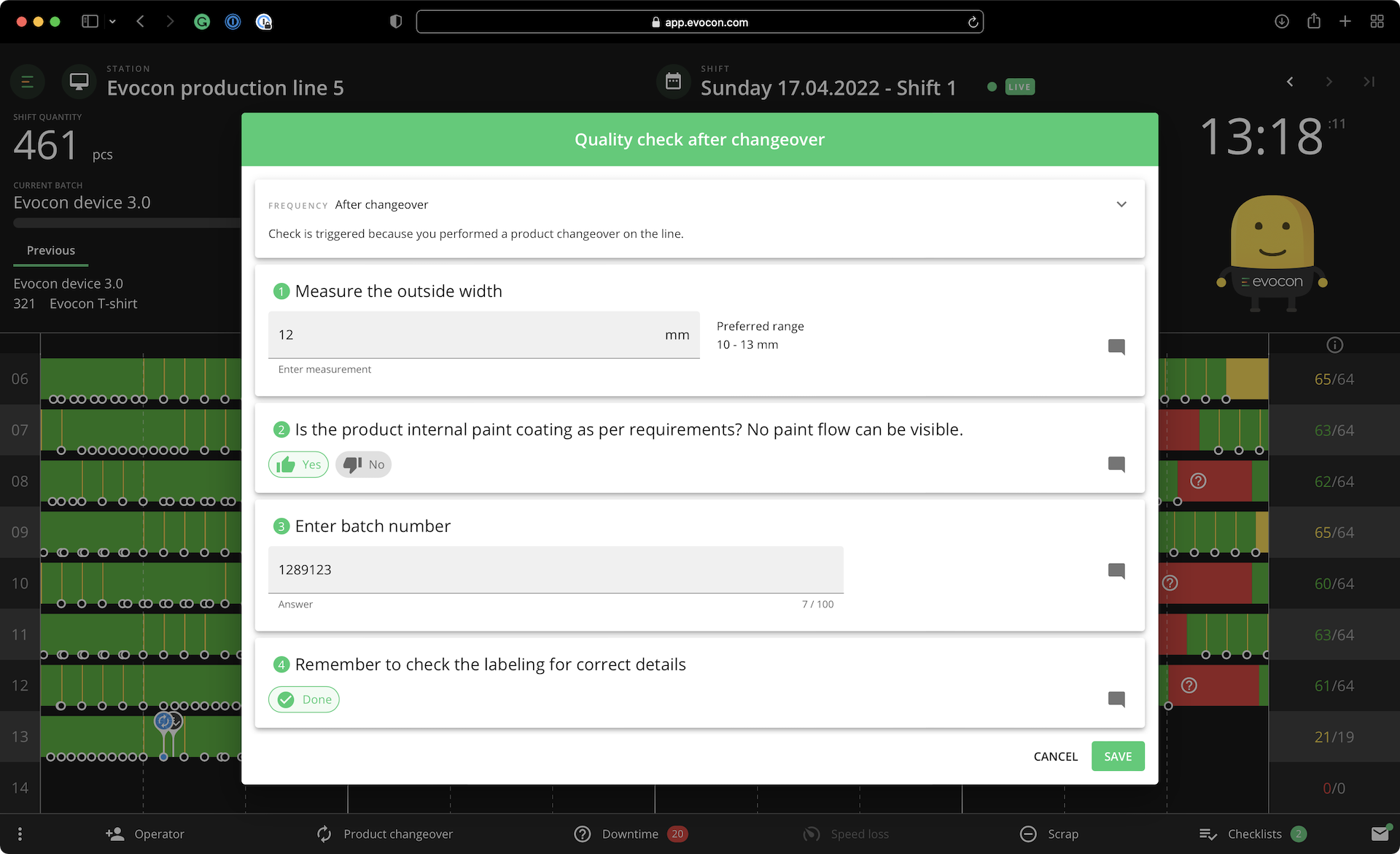1400x854 pixels.
Task: Click the Previous batch tab
Action: pos(51,250)
